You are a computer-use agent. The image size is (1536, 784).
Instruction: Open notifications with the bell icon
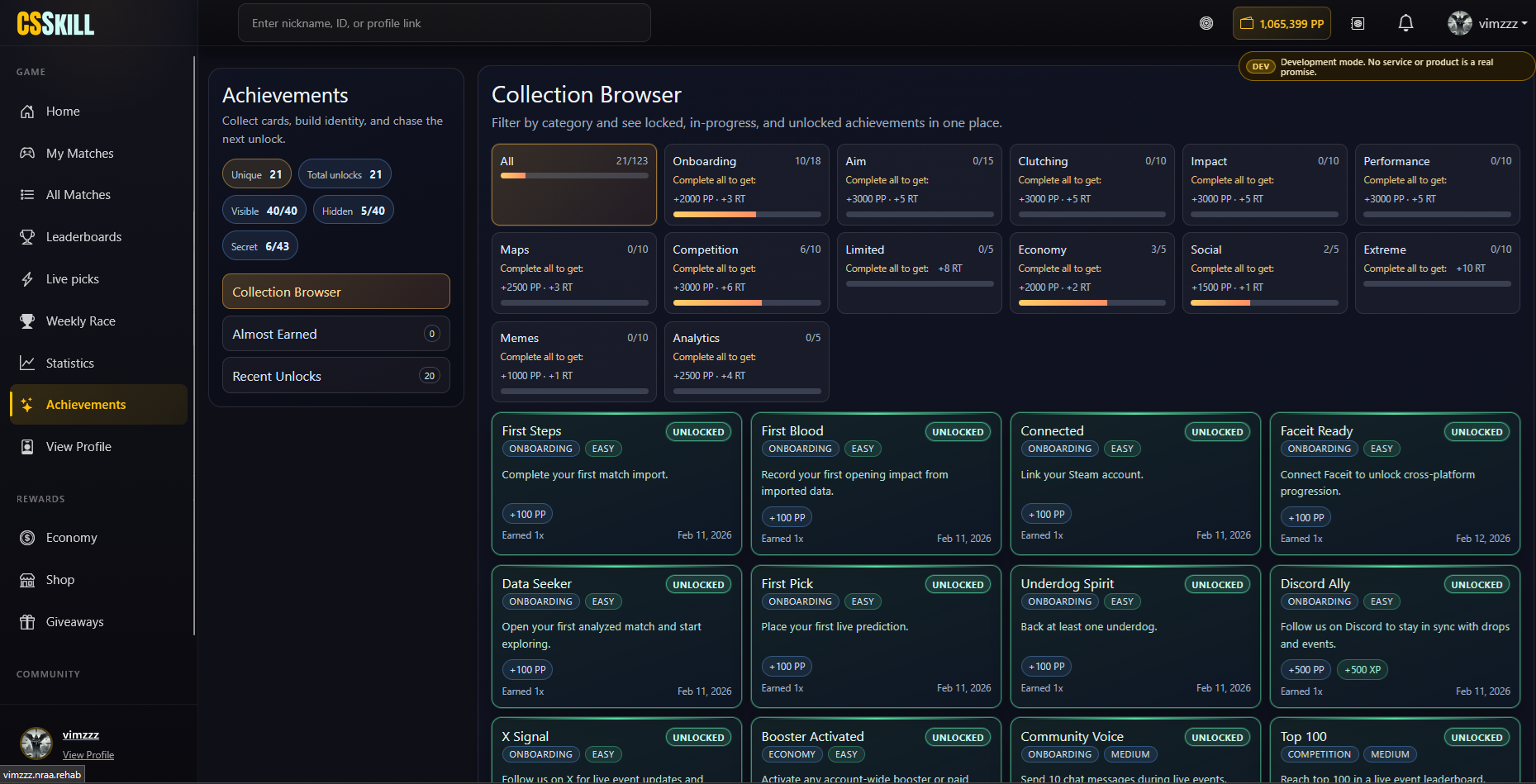pos(1405,22)
